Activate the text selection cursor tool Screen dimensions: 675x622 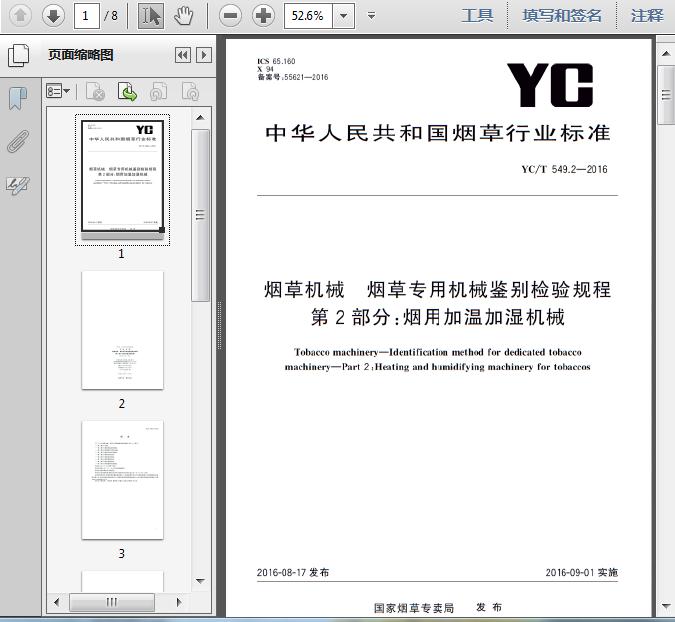[x=151, y=16]
